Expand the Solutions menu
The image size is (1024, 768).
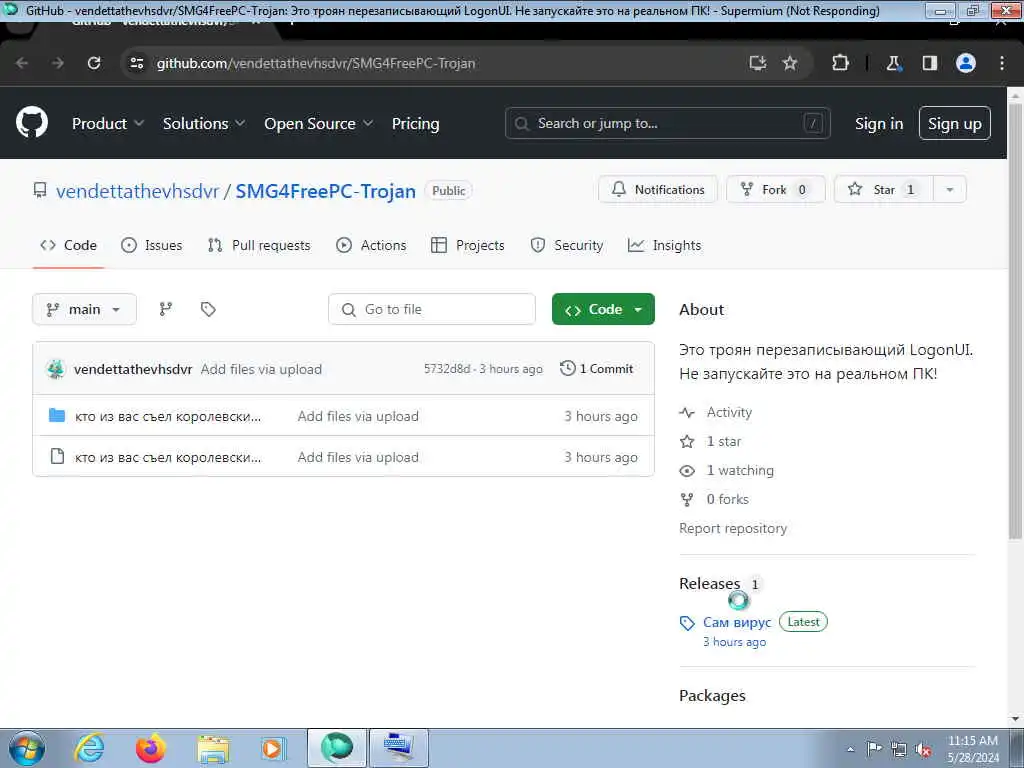click(204, 123)
